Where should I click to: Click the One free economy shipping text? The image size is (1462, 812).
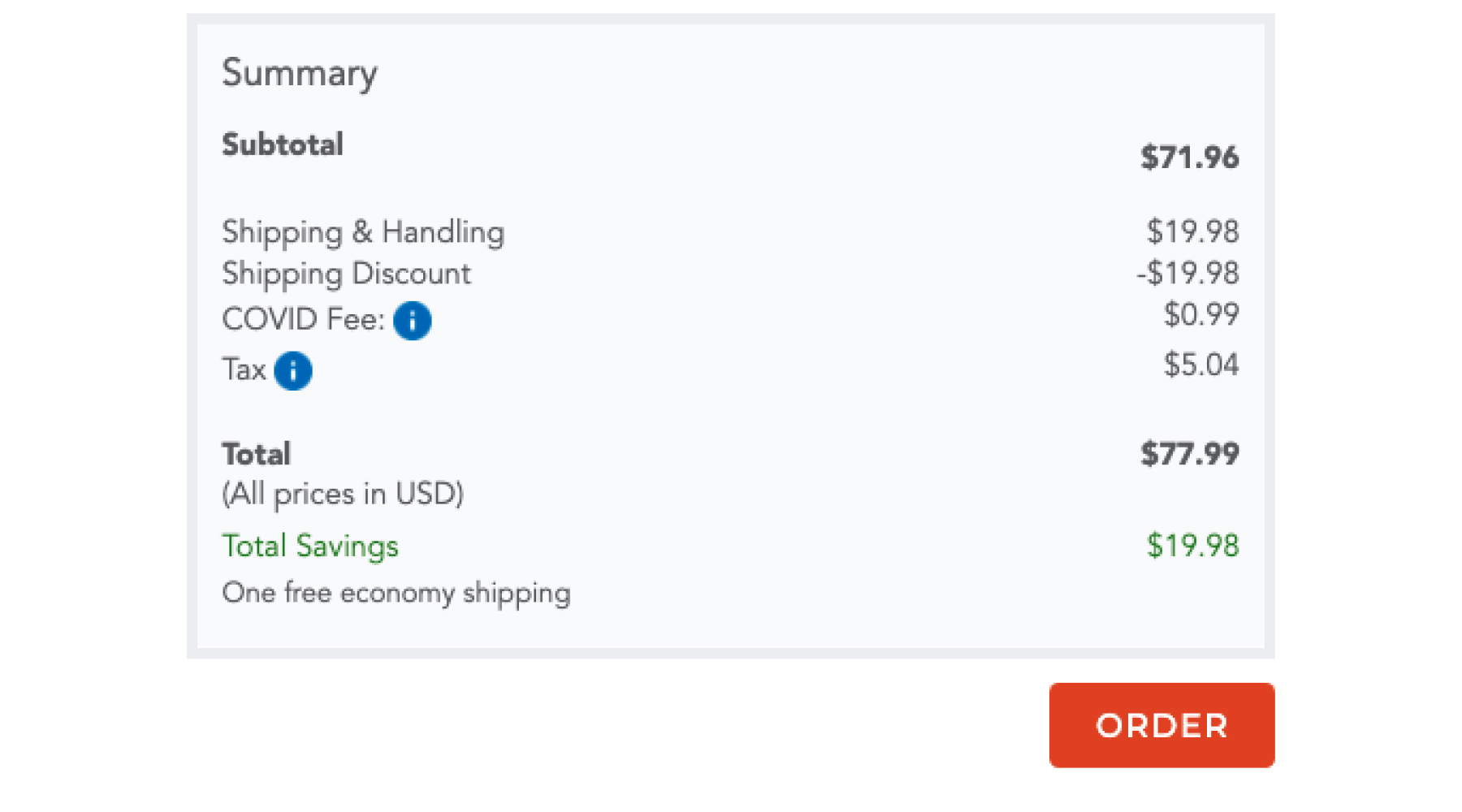click(396, 593)
